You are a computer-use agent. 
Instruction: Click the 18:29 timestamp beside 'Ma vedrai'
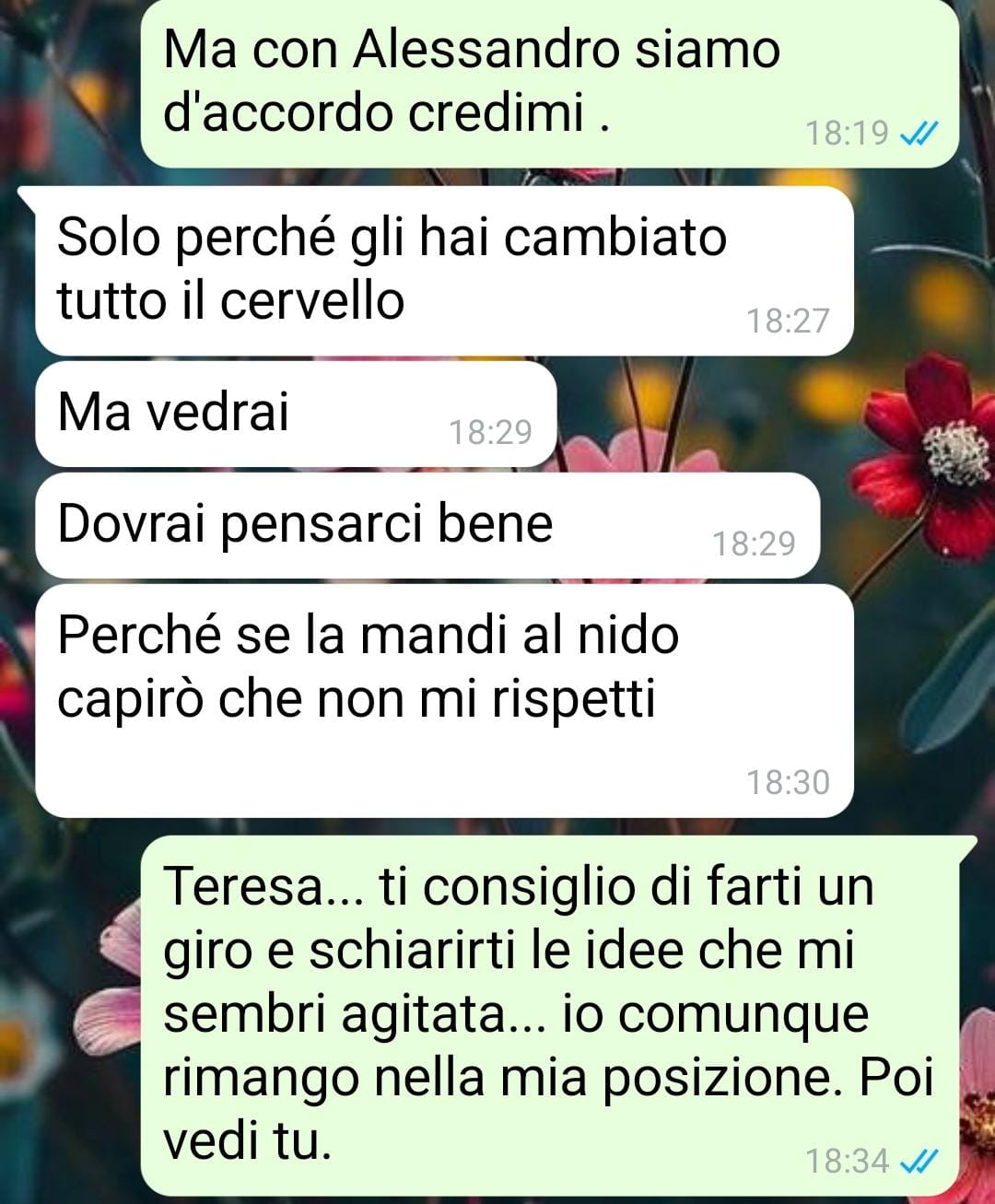click(x=490, y=431)
